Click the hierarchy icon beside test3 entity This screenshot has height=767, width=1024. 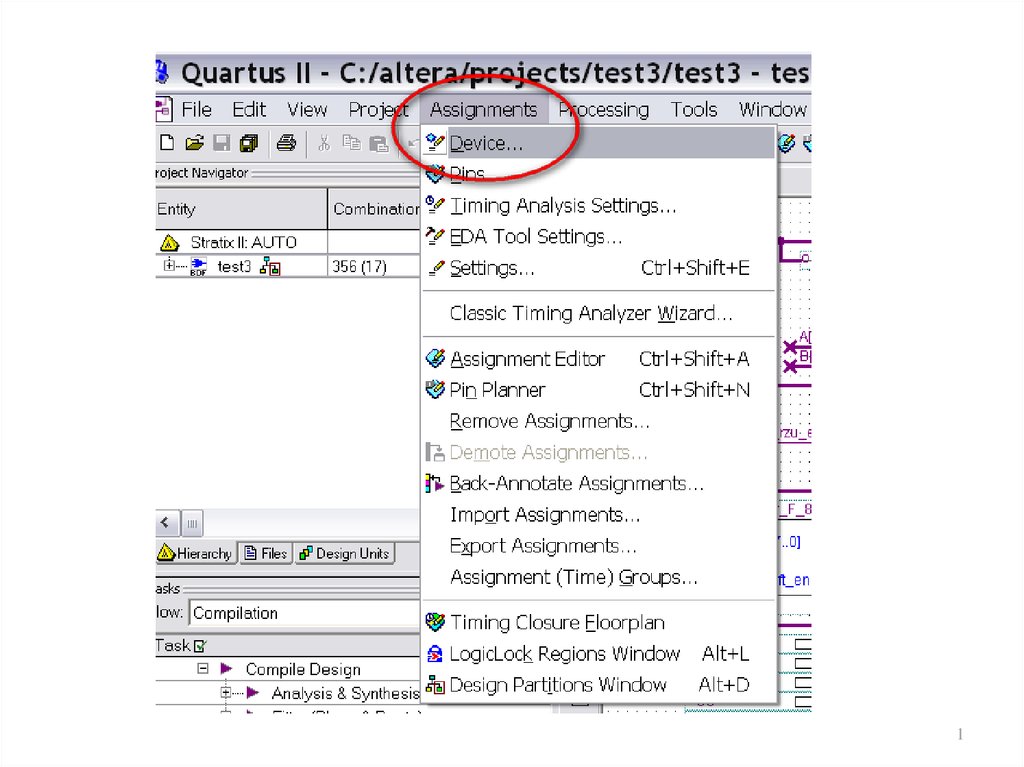click(270, 267)
